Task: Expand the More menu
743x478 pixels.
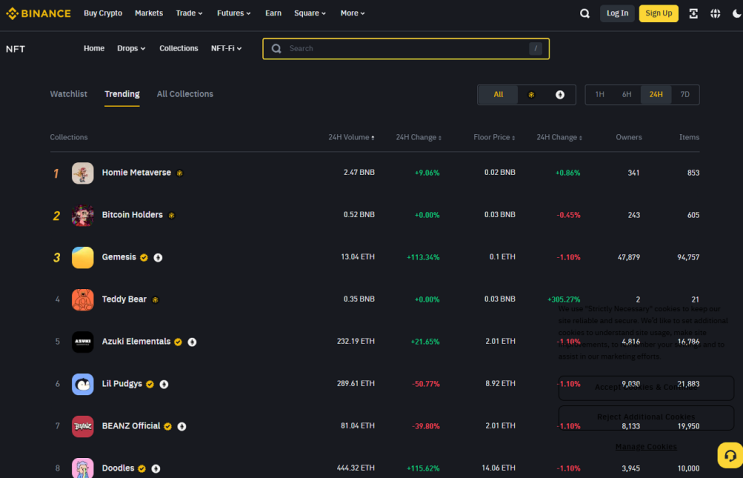Action: click(353, 13)
